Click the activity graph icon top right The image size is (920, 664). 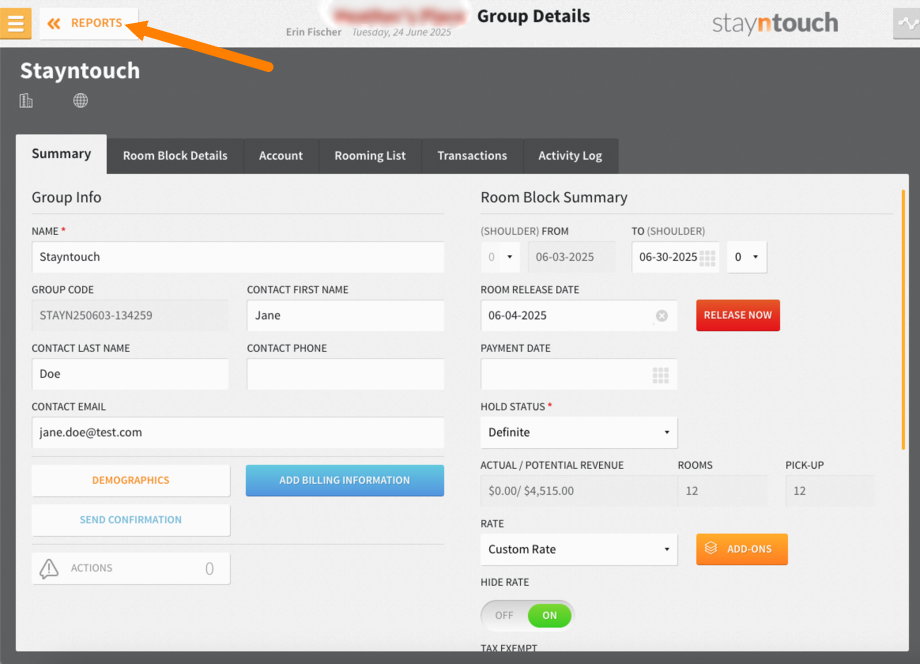pyautogui.click(x=907, y=23)
